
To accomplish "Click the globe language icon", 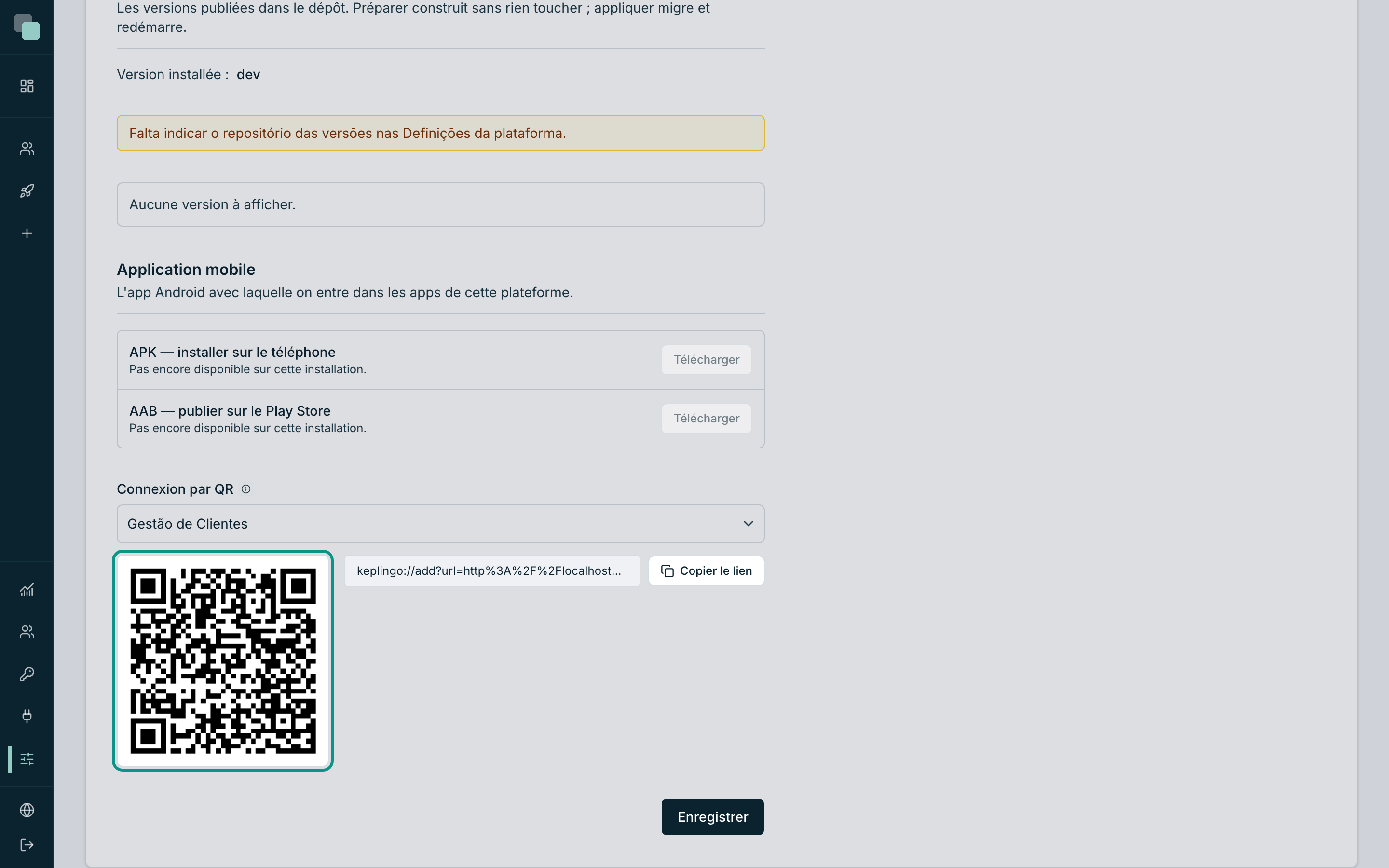I will 27,810.
